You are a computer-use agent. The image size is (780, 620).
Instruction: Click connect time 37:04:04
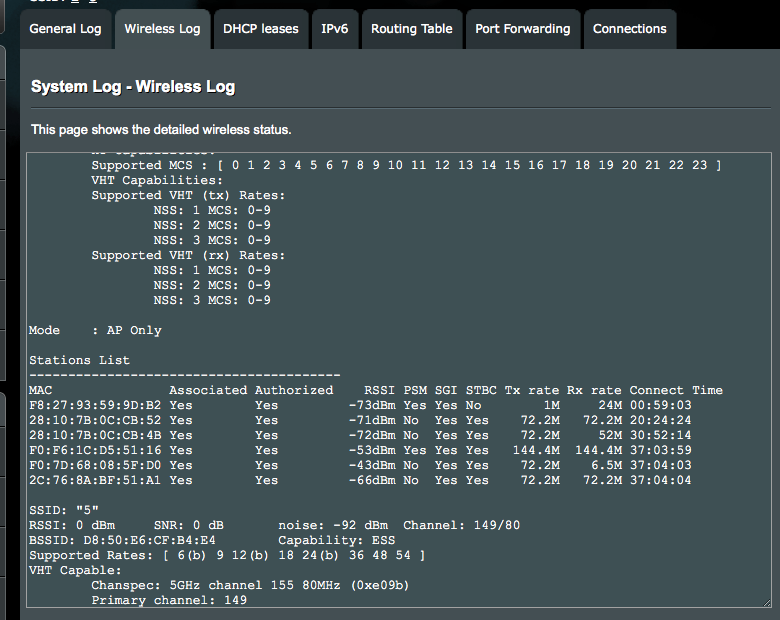(660, 480)
